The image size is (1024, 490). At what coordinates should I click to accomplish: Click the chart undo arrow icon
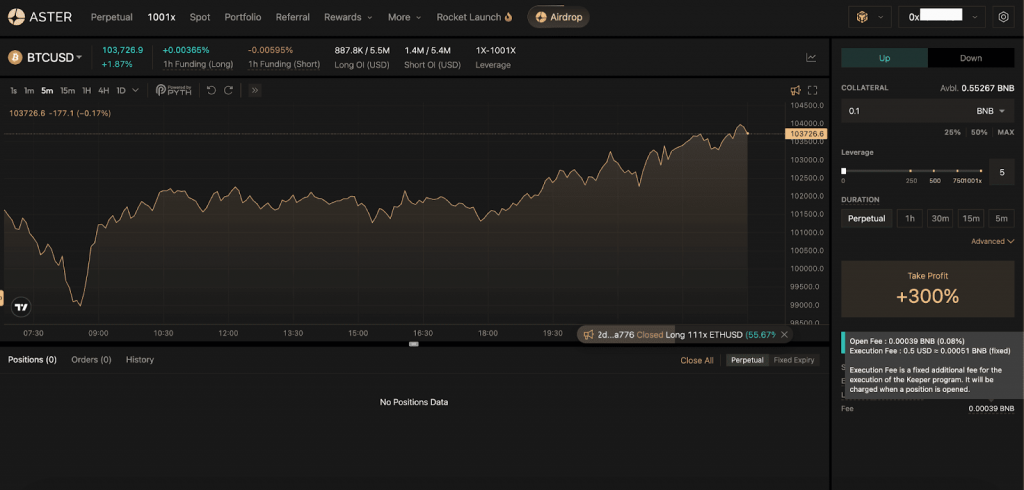[211, 90]
